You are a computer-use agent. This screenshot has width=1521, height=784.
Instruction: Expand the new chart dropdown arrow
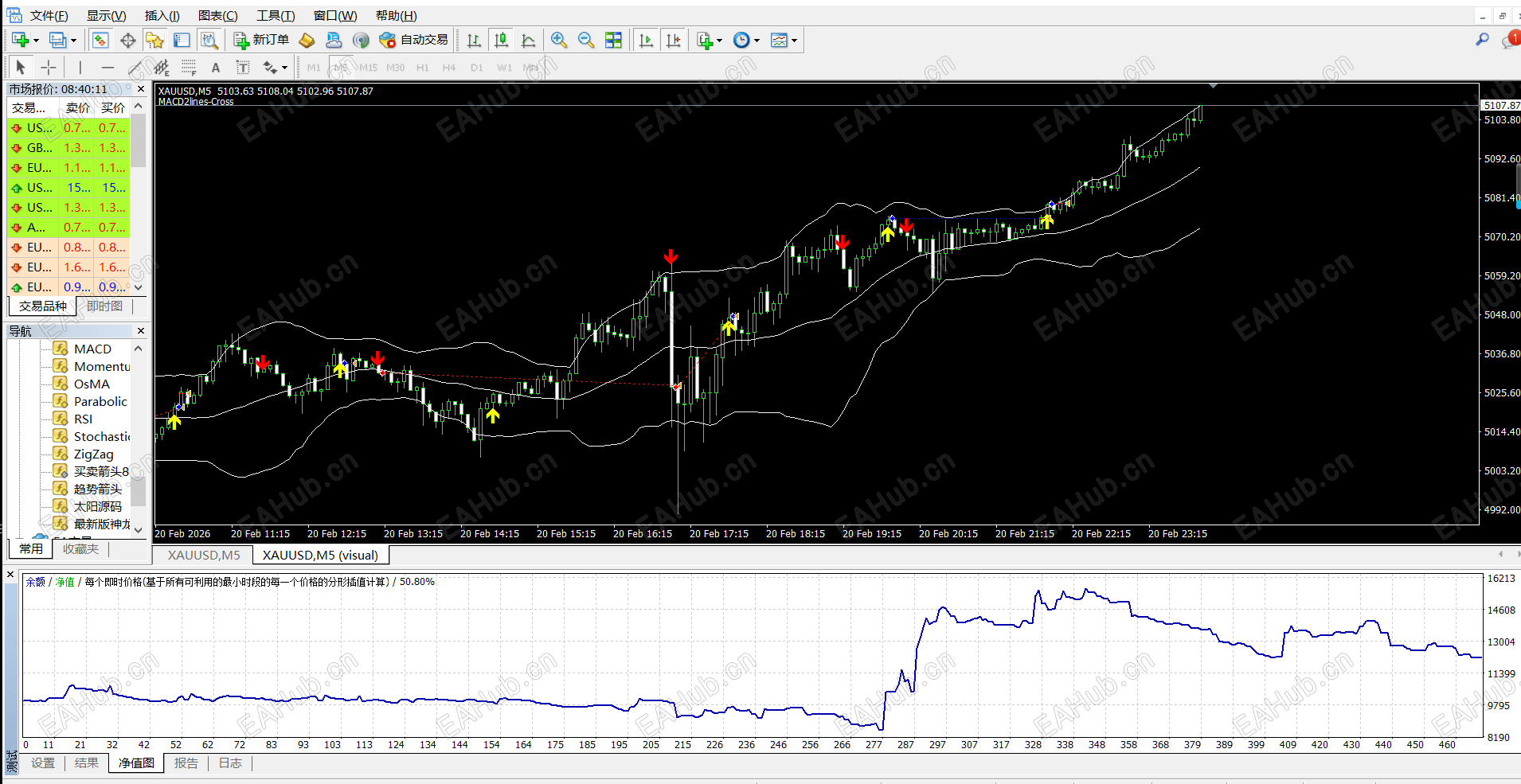click(x=37, y=41)
